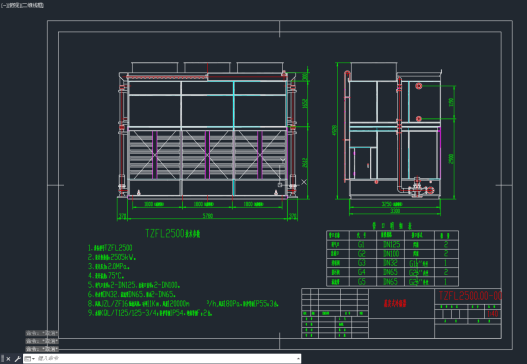
Task: Select the DN65 cell in the G4 row
Action: pos(390,272)
